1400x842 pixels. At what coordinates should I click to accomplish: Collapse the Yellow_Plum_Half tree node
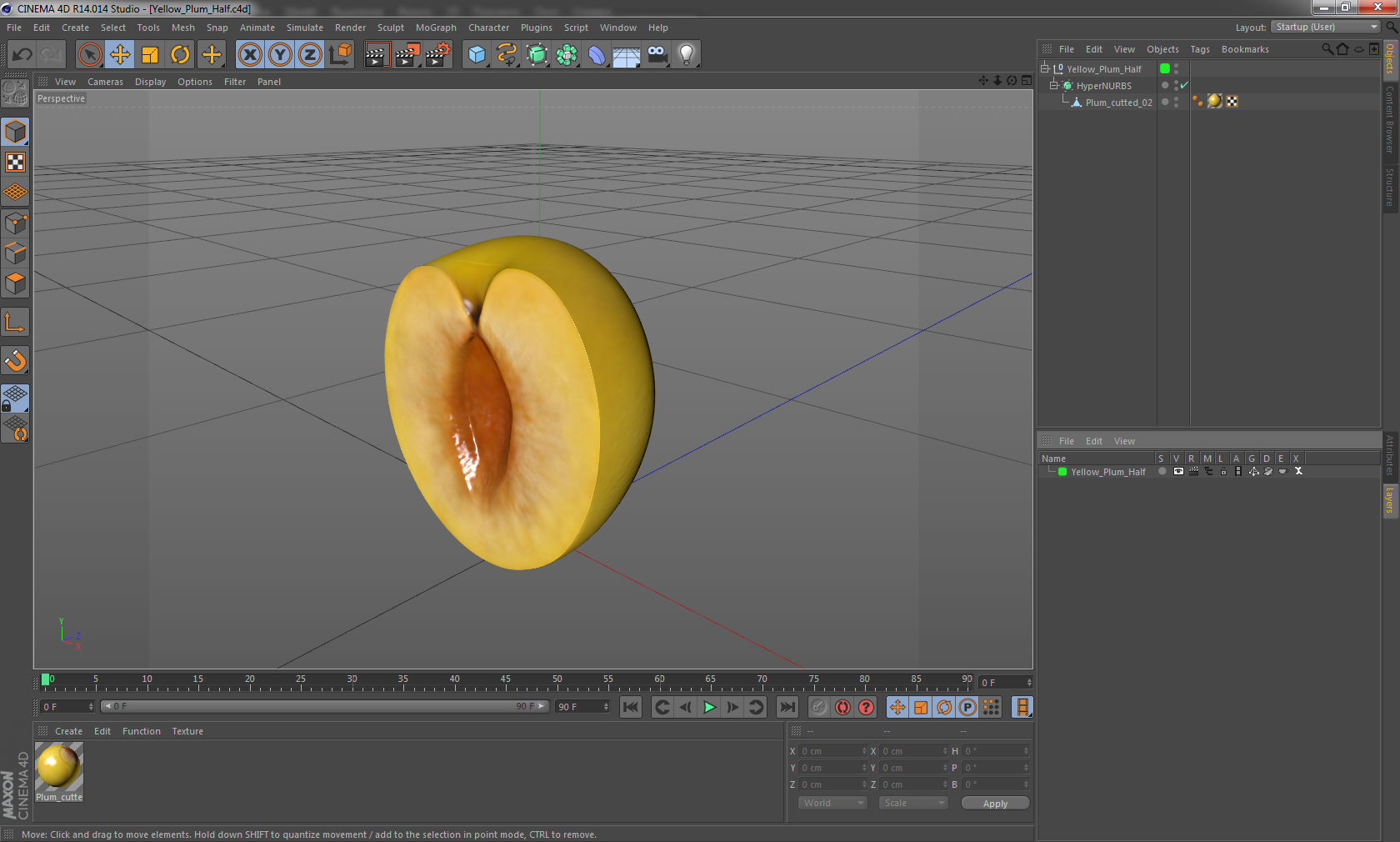click(x=1045, y=68)
